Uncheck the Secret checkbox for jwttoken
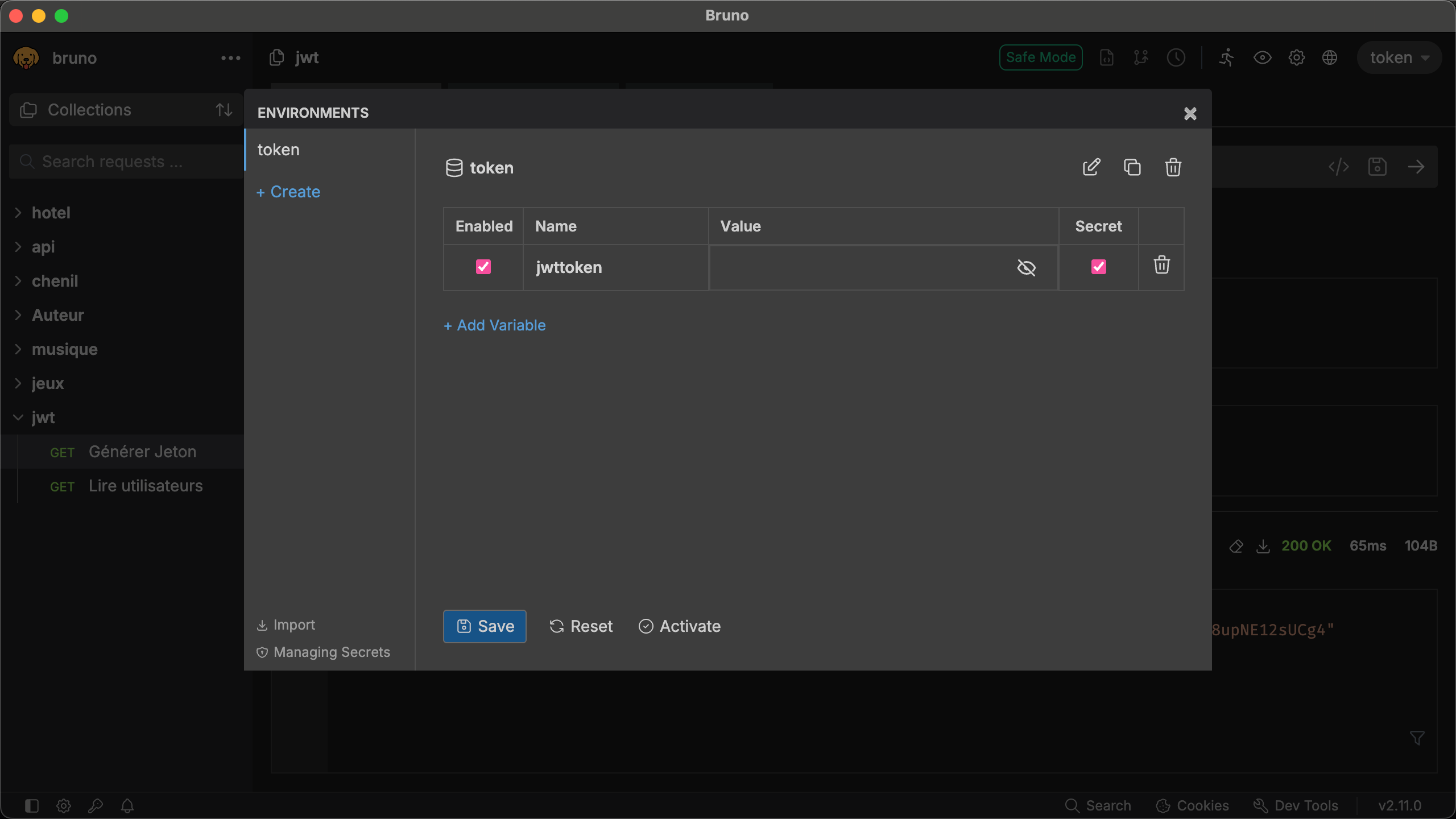This screenshot has width=1456, height=819. tap(1098, 267)
